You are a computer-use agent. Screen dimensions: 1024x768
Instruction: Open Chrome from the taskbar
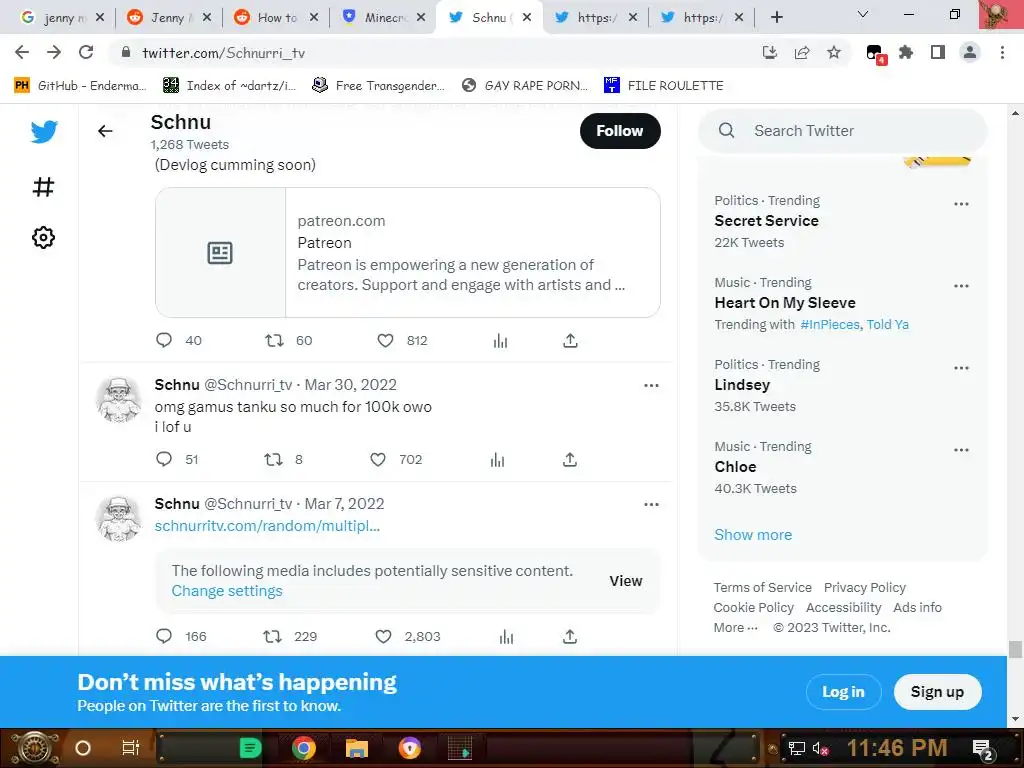[x=304, y=748]
